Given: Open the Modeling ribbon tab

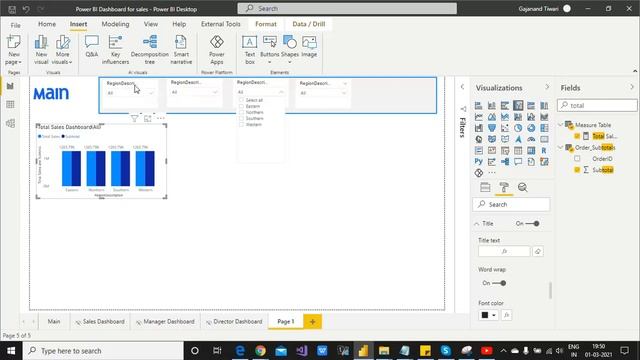Looking at the screenshot, I should click(116, 24).
